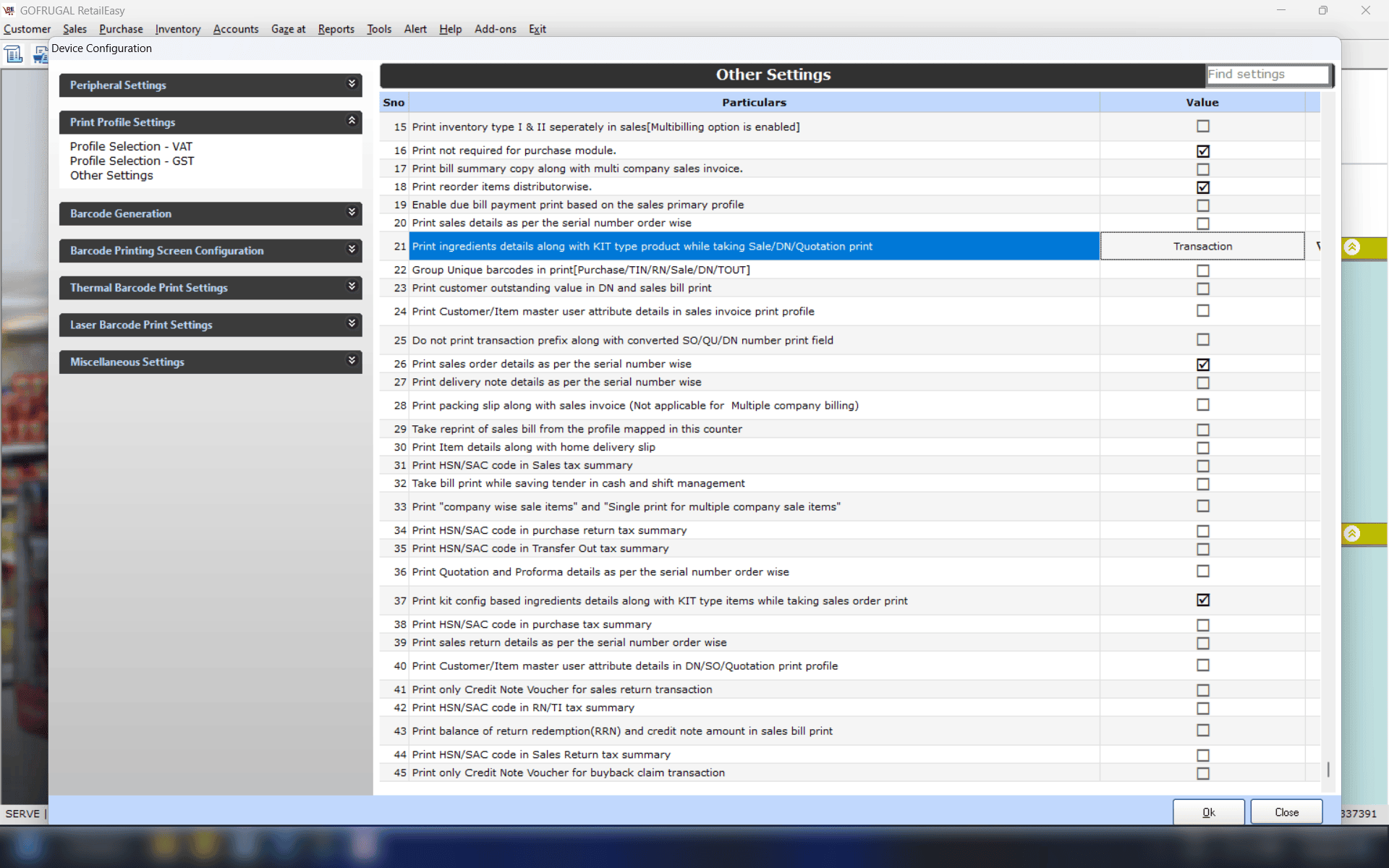Screen dimensions: 1389x868
Task: Click the bill receipt toolbar icon
Action: point(14,54)
